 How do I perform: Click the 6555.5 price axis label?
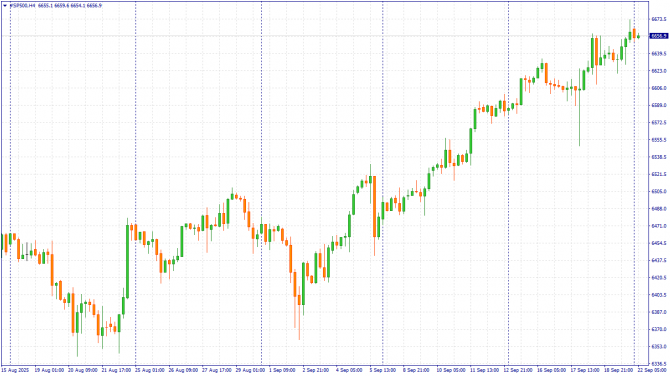[x=658, y=140]
